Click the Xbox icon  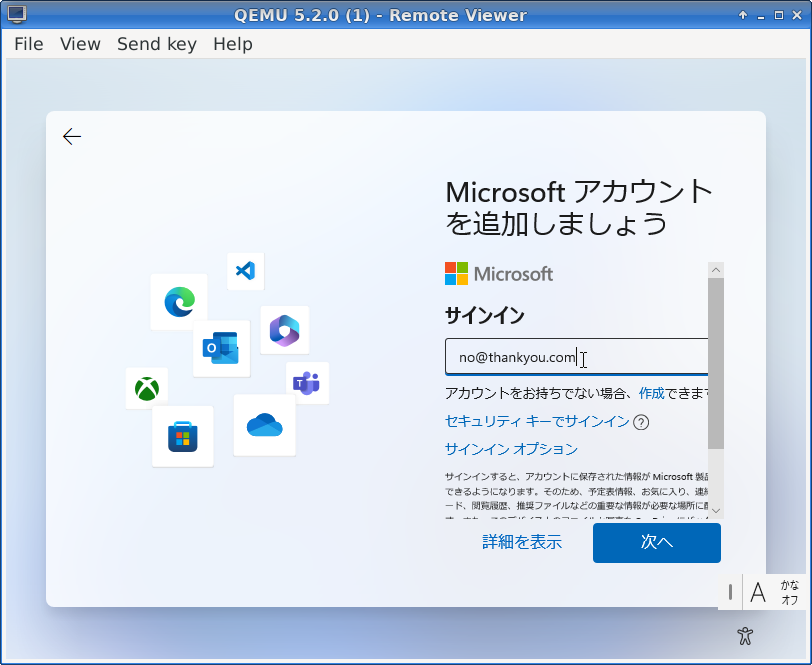coord(147,388)
